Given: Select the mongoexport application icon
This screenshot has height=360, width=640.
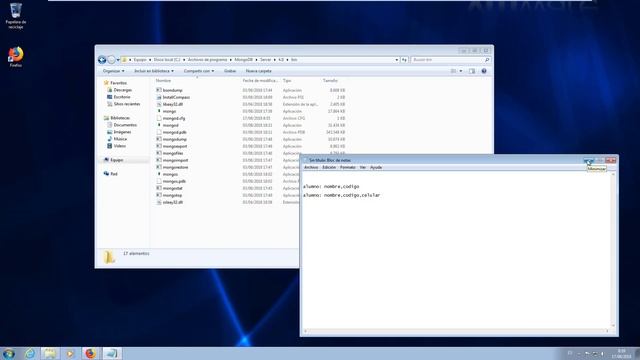Looking at the screenshot, I should [x=159, y=146].
